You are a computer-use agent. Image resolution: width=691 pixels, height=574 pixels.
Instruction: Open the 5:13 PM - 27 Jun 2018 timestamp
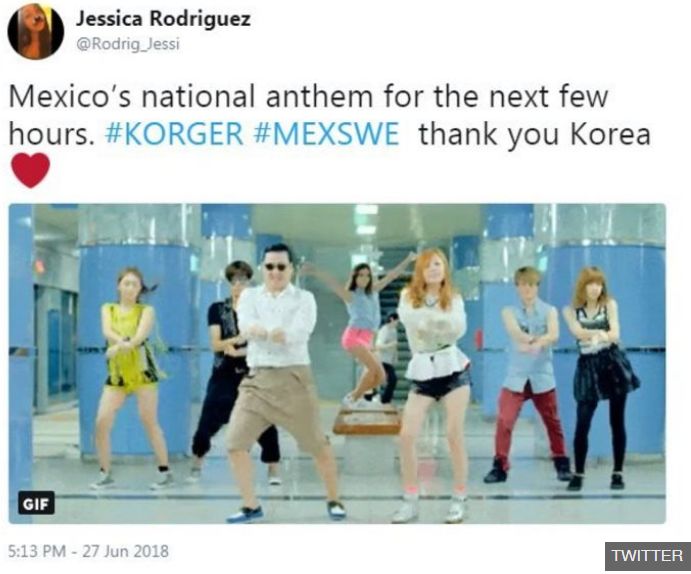click(89, 551)
